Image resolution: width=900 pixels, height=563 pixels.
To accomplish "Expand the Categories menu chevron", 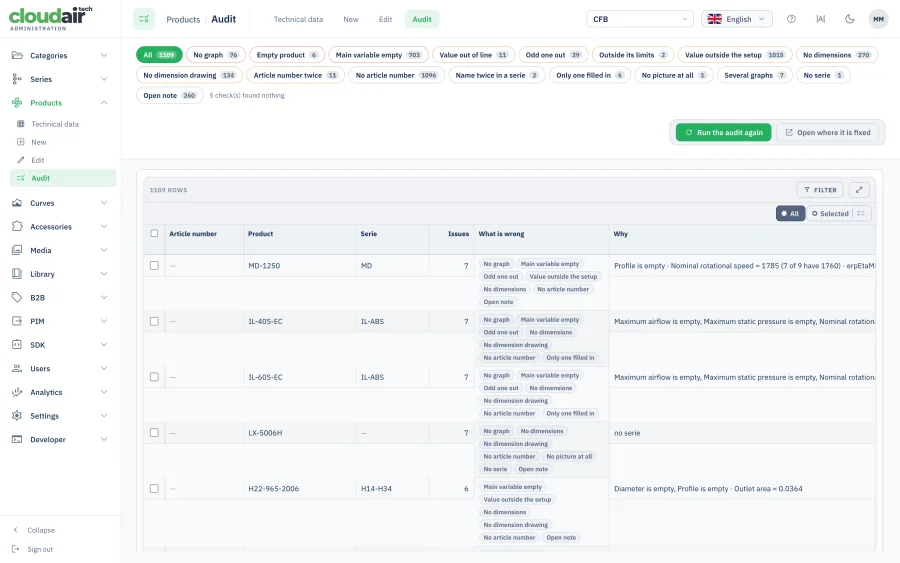I will click(x=104, y=55).
